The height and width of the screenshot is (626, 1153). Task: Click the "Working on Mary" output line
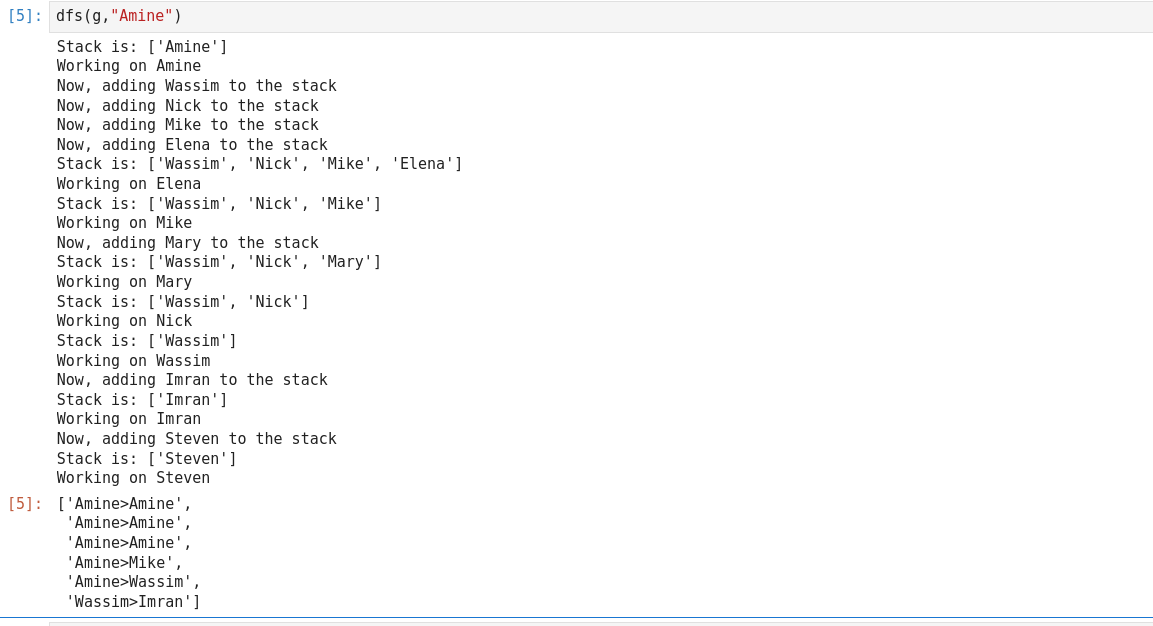pyautogui.click(x=124, y=282)
